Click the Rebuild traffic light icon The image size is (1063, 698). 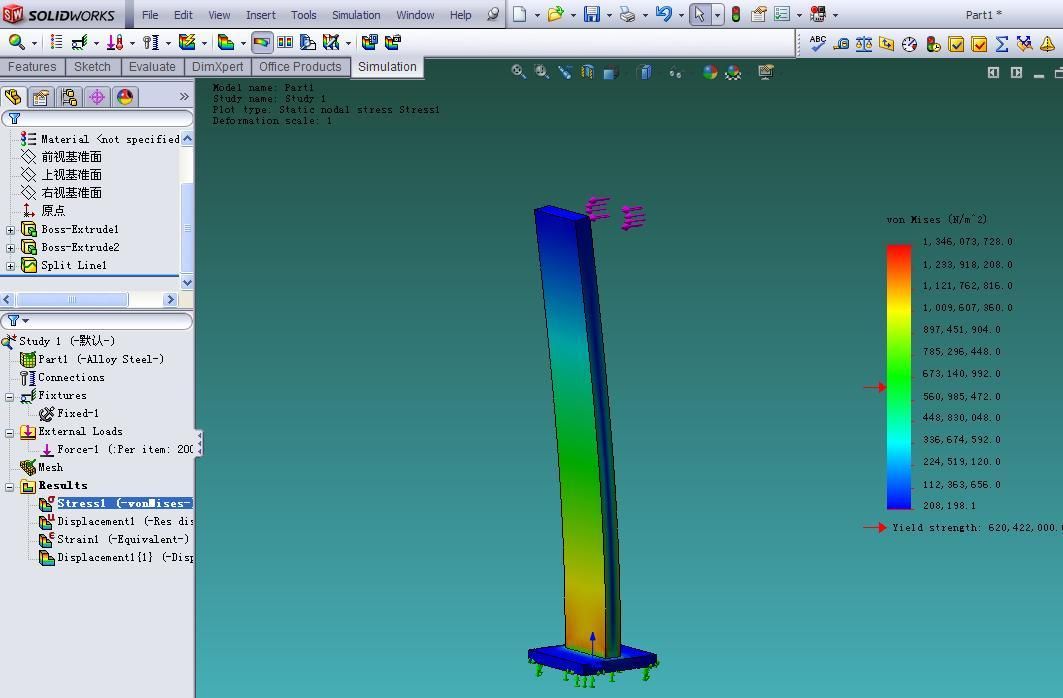tap(736, 15)
